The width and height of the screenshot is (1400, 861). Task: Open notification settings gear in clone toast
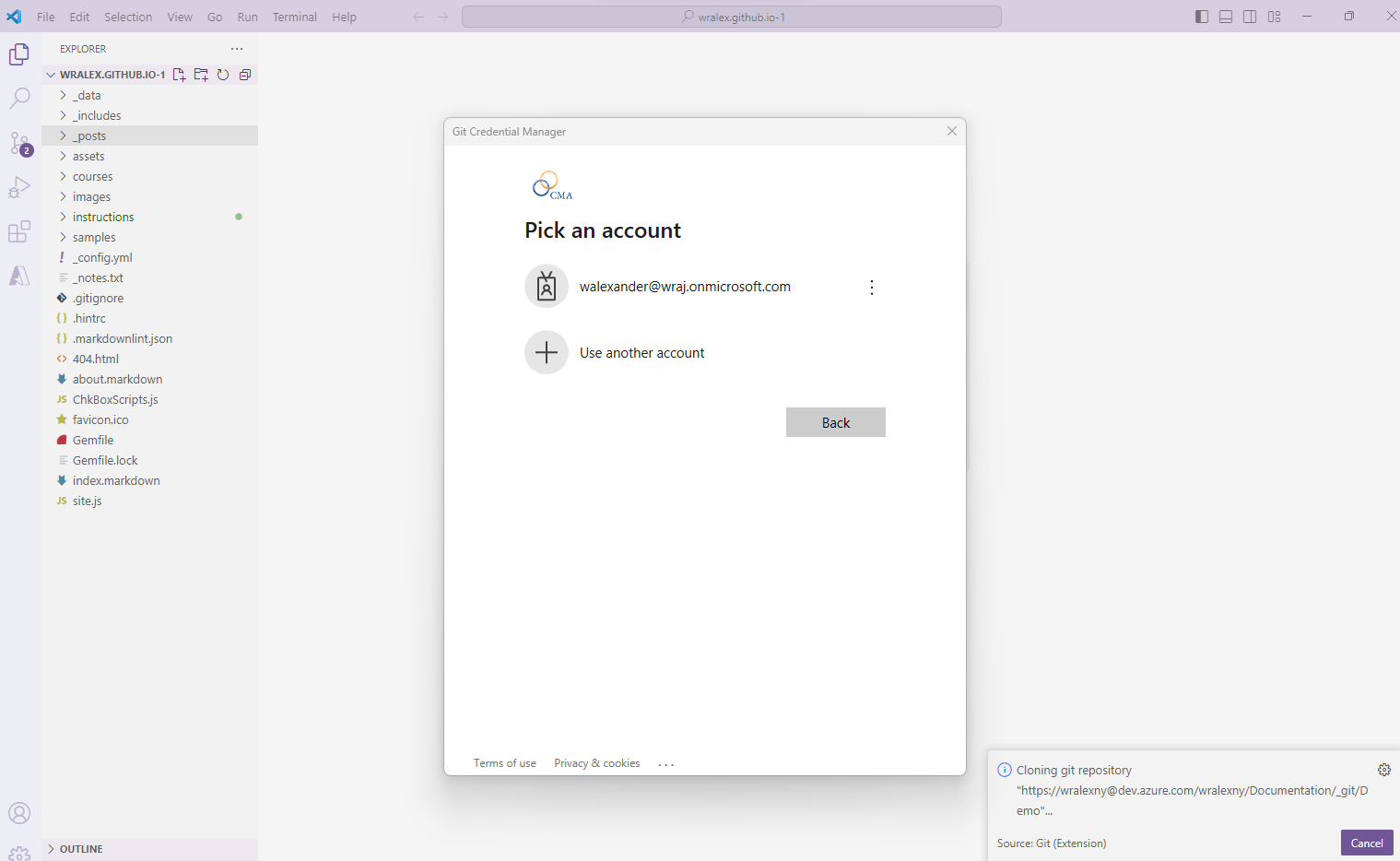point(1384,770)
